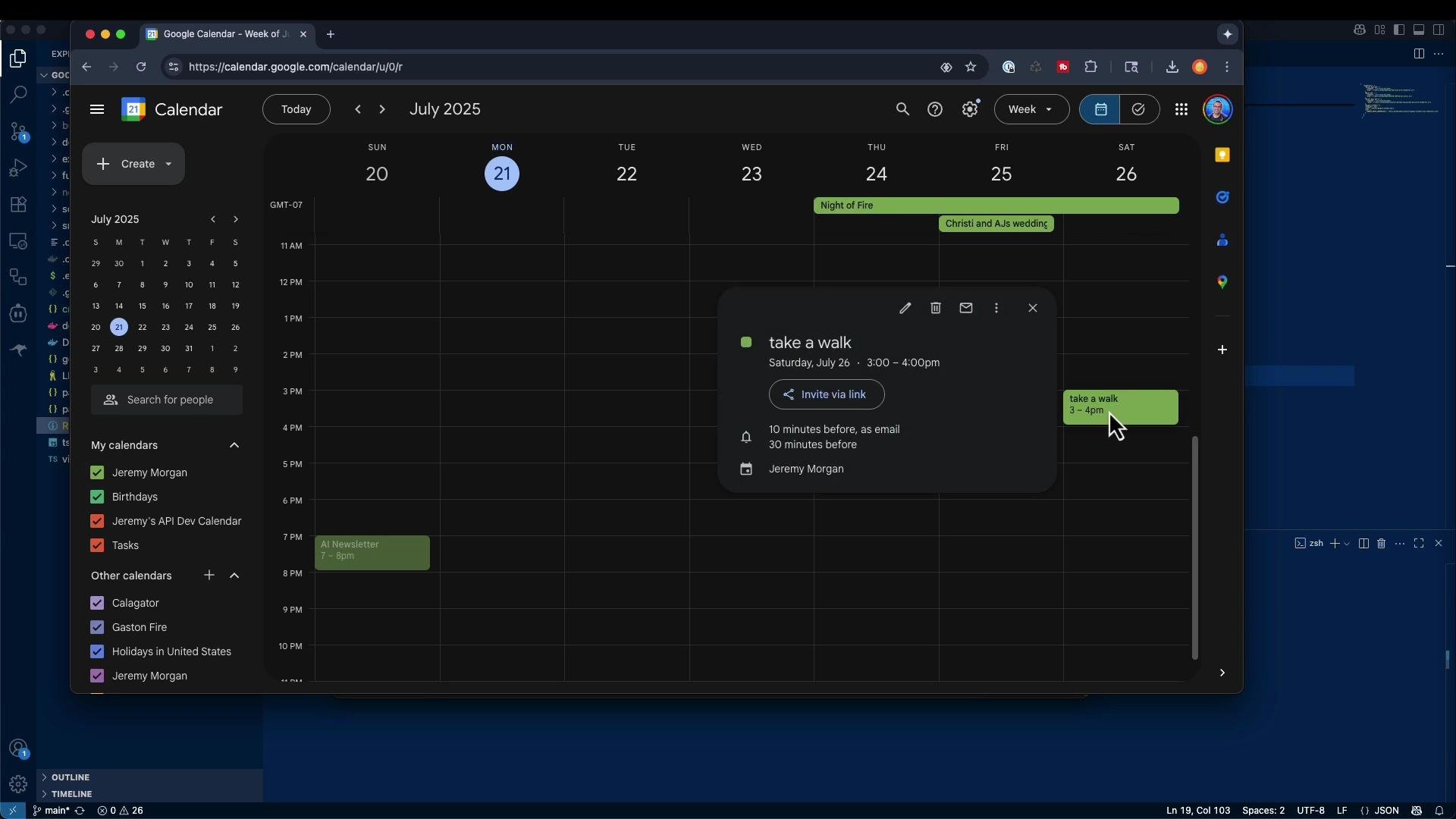Show previous month in mini calendar
The width and height of the screenshot is (1456, 819).
pos(213,219)
